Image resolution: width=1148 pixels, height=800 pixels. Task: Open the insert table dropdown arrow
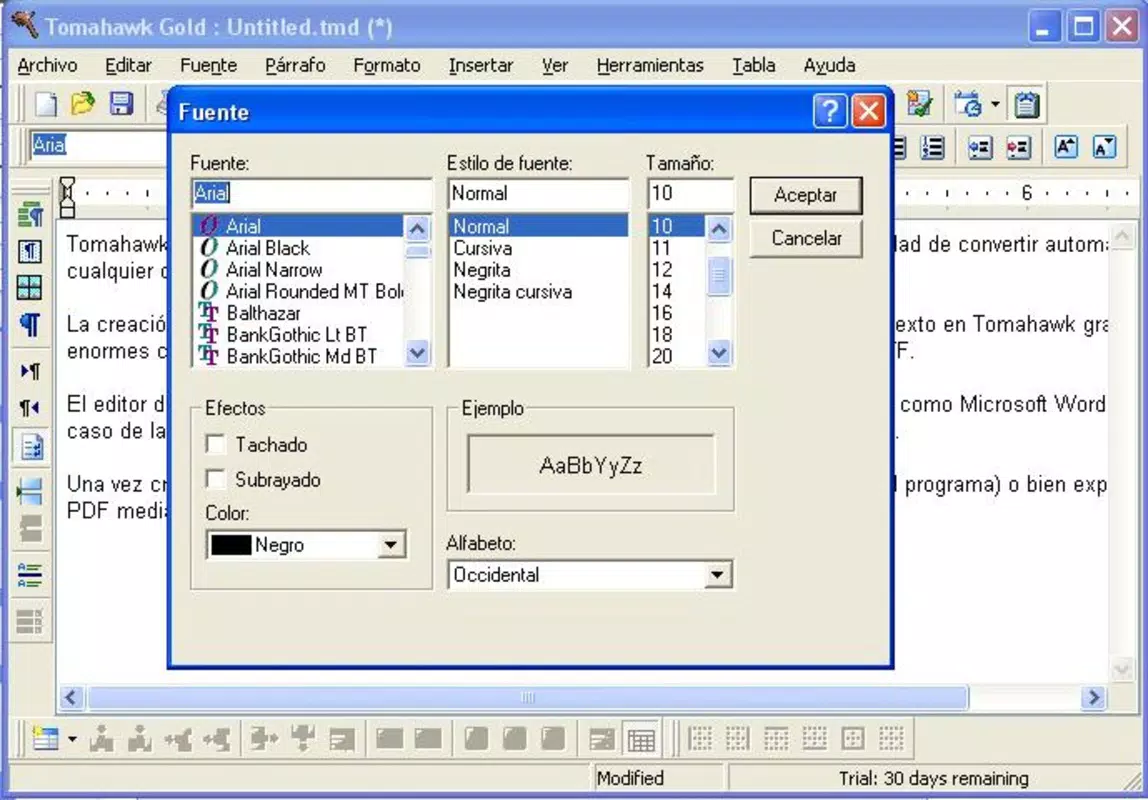[x=72, y=739]
